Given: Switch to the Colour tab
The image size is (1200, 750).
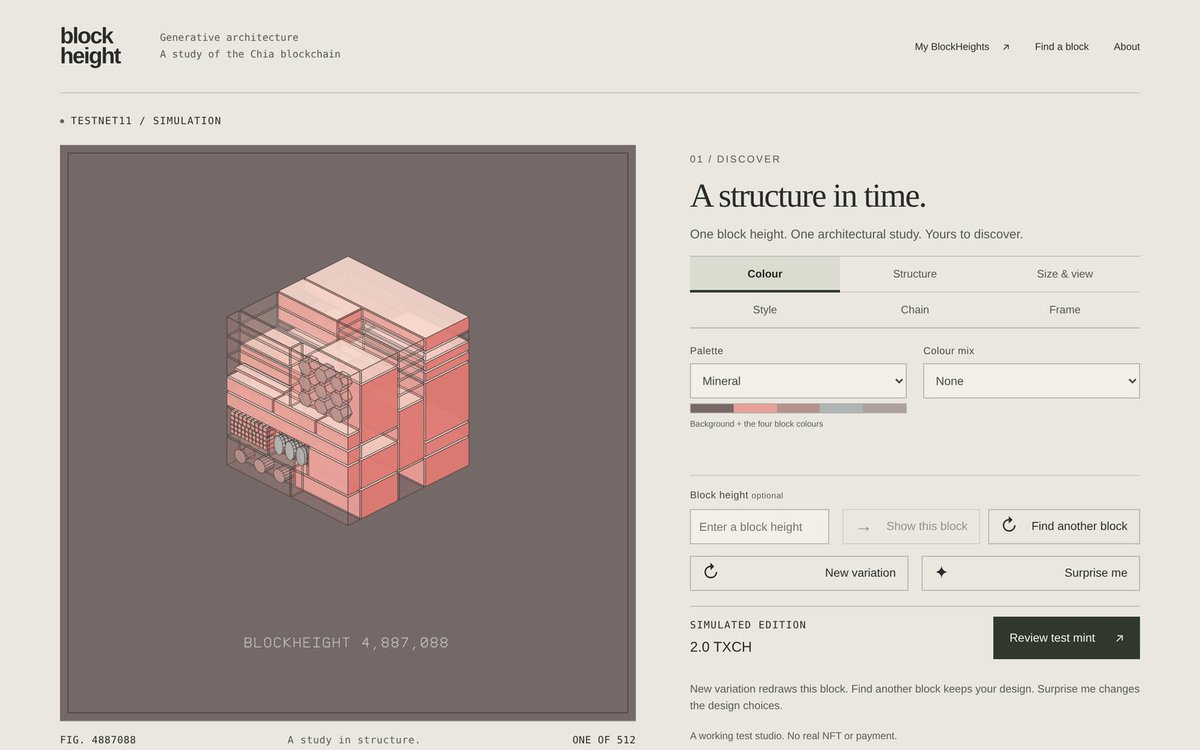Looking at the screenshot, I should [x=765, y=274].
